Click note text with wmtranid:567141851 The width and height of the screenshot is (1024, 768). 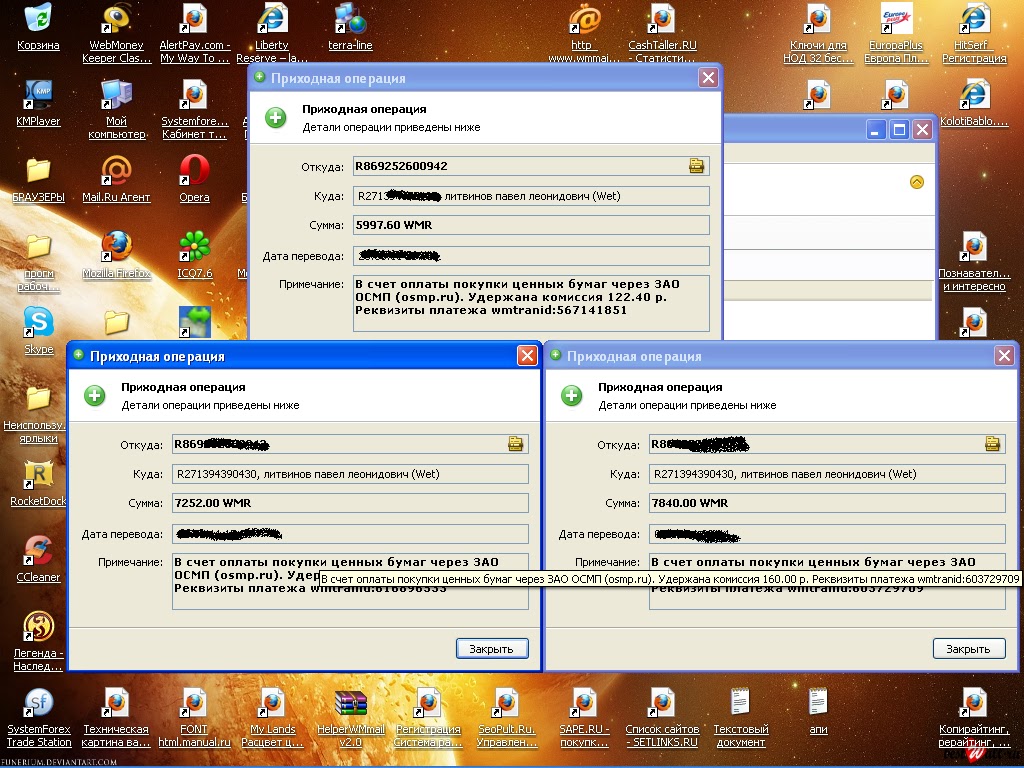531,303
